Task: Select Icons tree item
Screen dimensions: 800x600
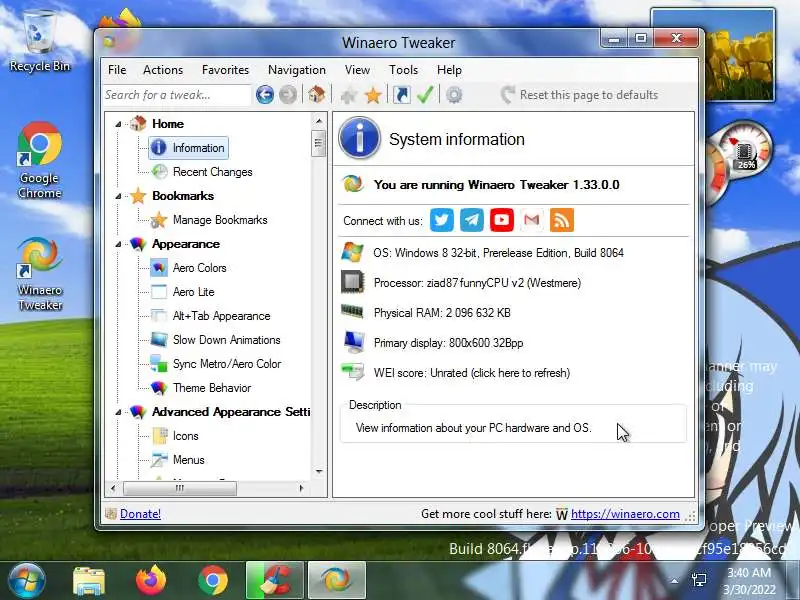Action: (x=176, y=436)
